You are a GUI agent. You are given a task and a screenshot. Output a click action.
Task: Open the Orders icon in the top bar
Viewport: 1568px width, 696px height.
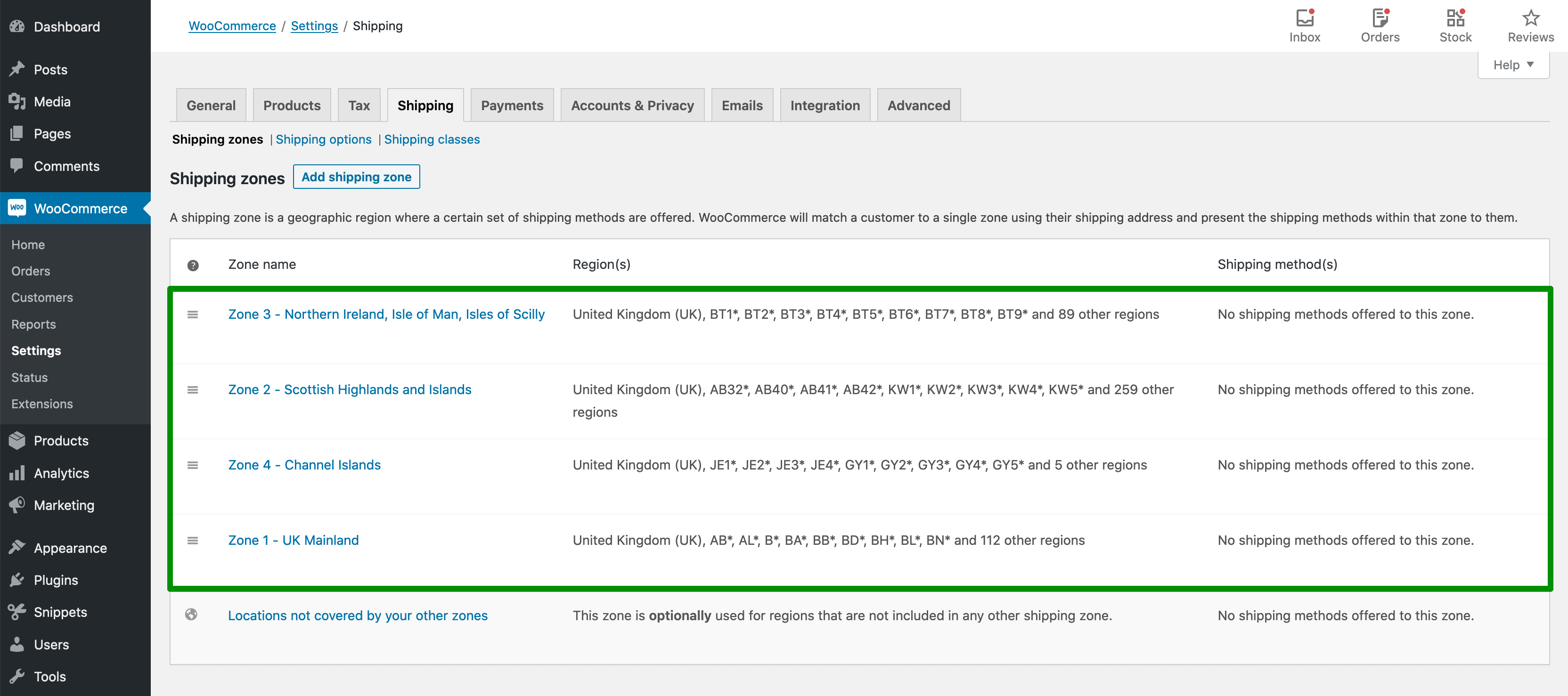1380,17
